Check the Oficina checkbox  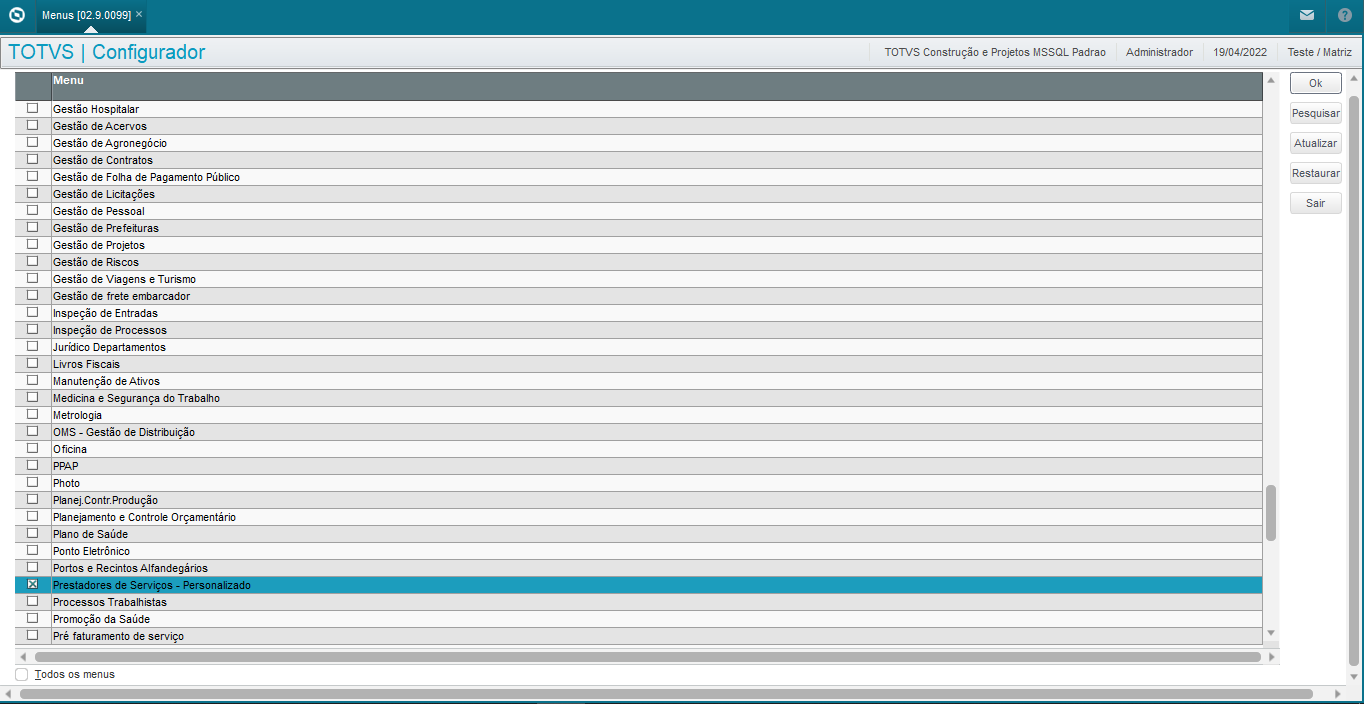pos(32,448)
